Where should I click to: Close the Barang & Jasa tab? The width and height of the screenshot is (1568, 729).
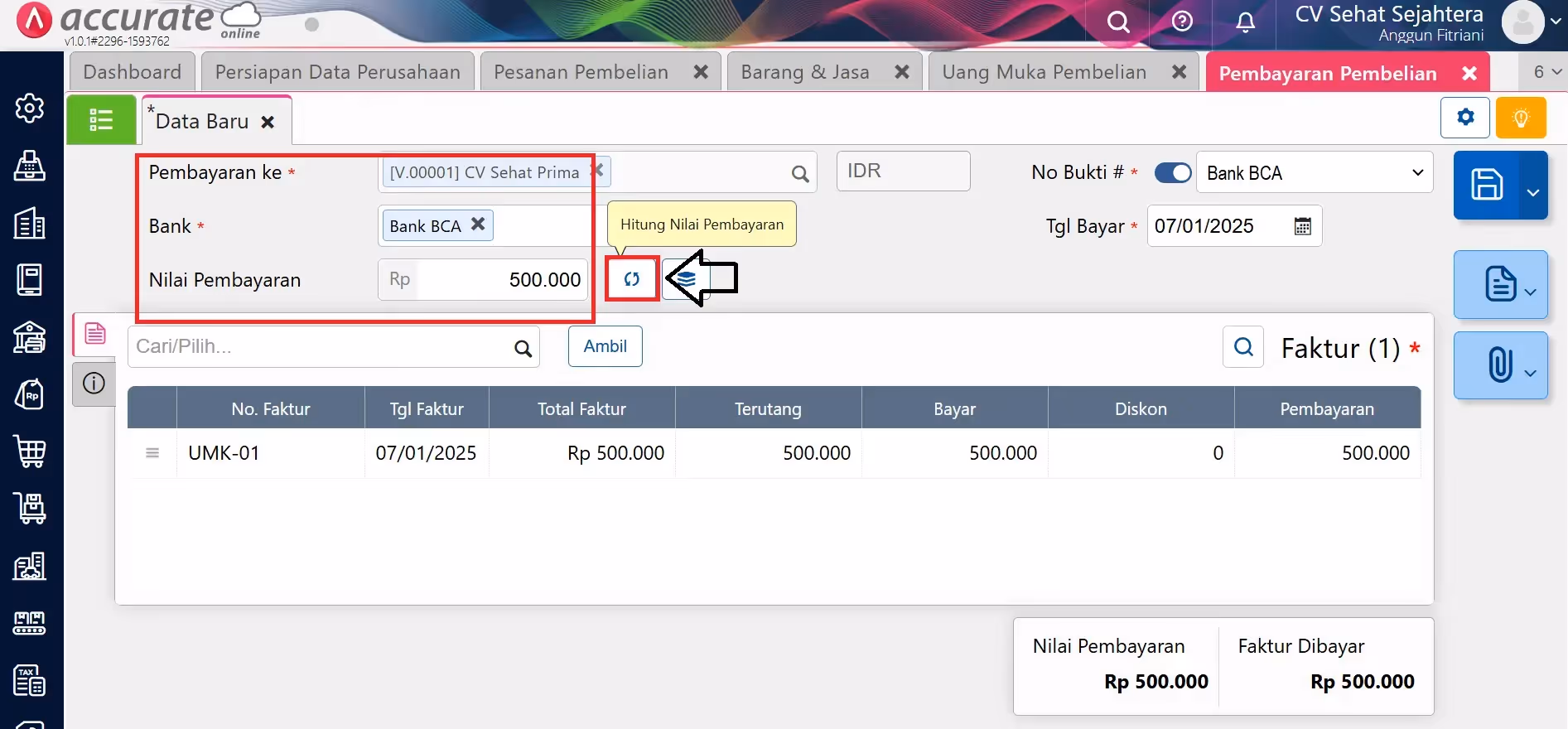902,72
